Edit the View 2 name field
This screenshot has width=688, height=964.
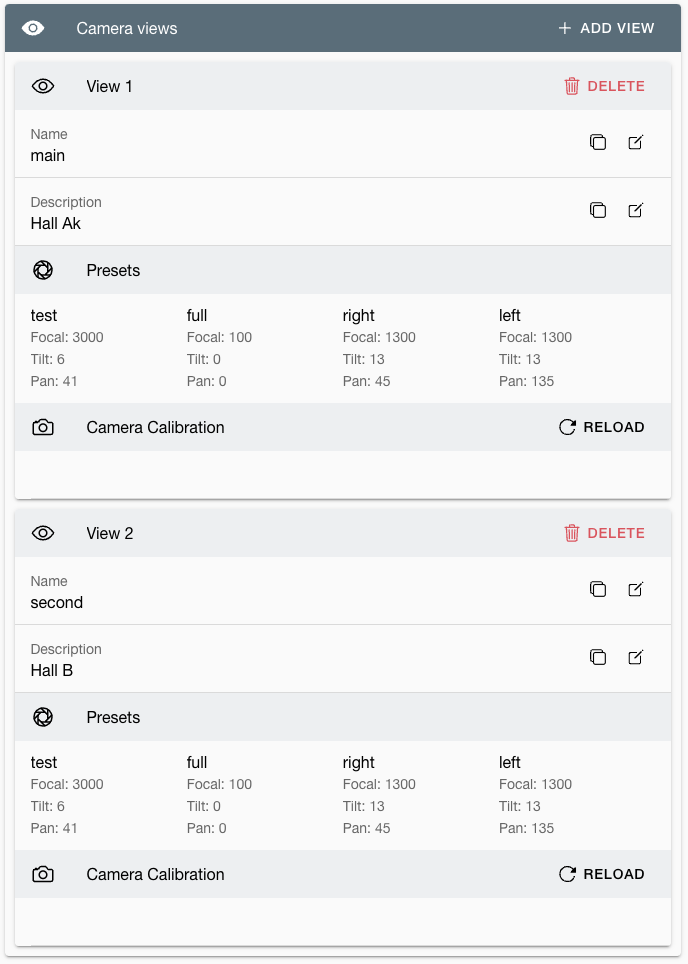point(636,589)
